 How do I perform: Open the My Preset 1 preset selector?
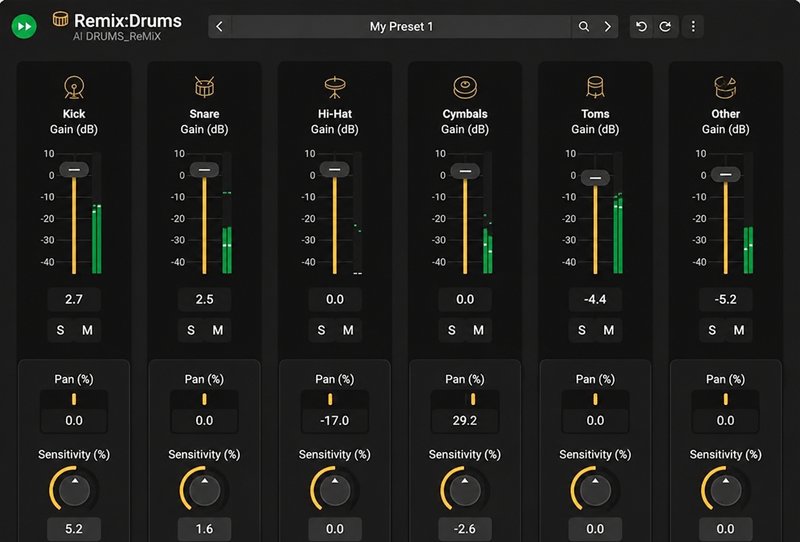(x=401, y=27)
